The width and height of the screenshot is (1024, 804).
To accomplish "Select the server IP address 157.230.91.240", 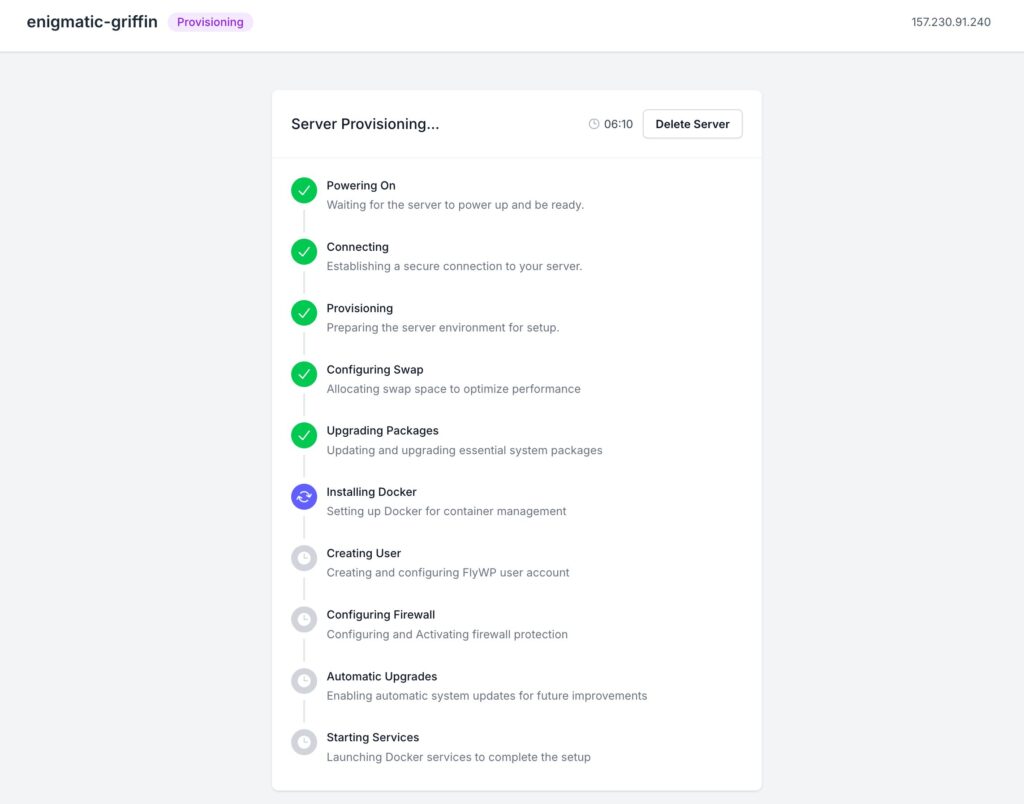I will pos(951,22).
